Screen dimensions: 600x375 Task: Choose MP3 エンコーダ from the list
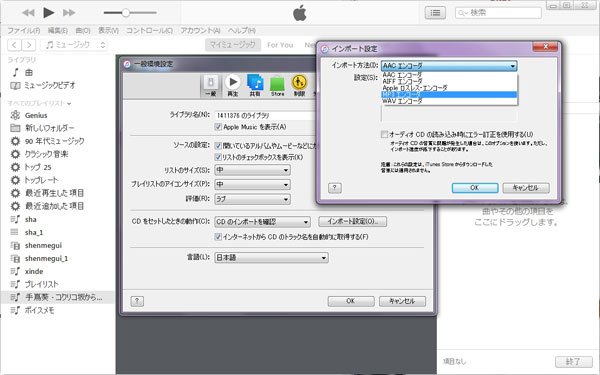(x=449, y=95)
